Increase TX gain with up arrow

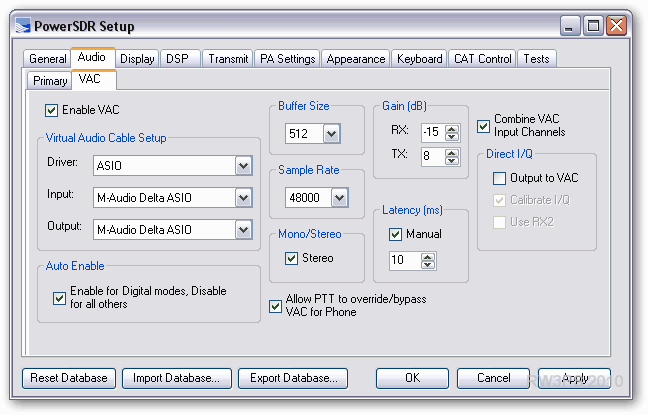pos(452,153)
